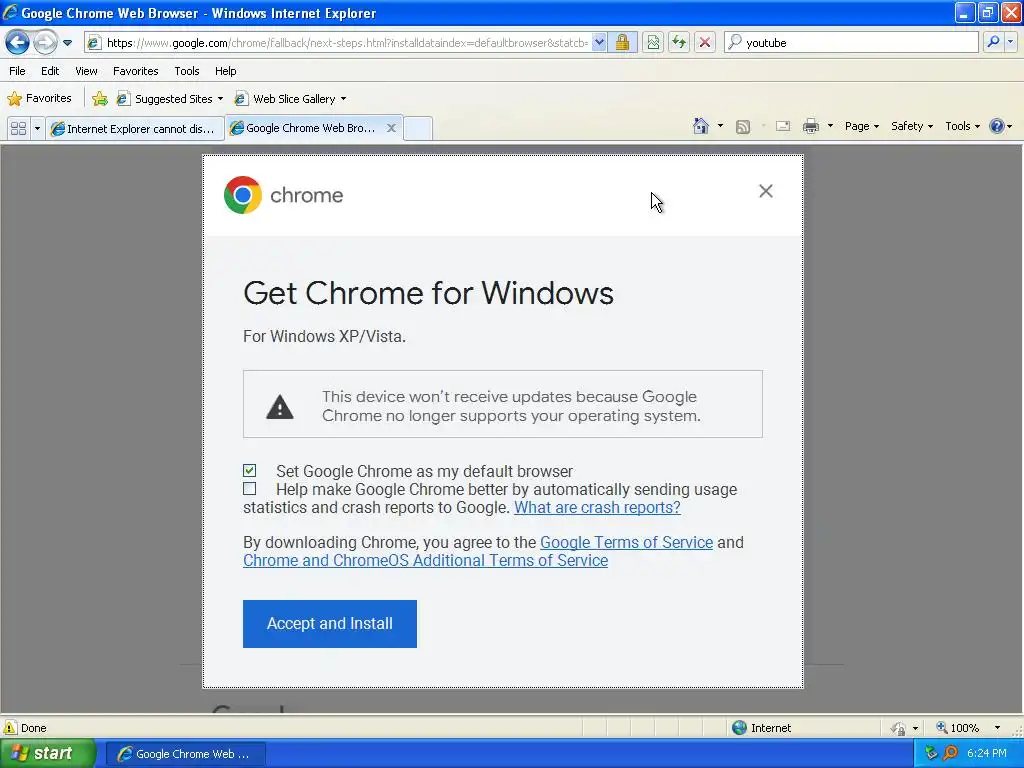Close the Get Chrome dialog
Image resolution: width=1024 pixels, height=768 pixels.
765,191
